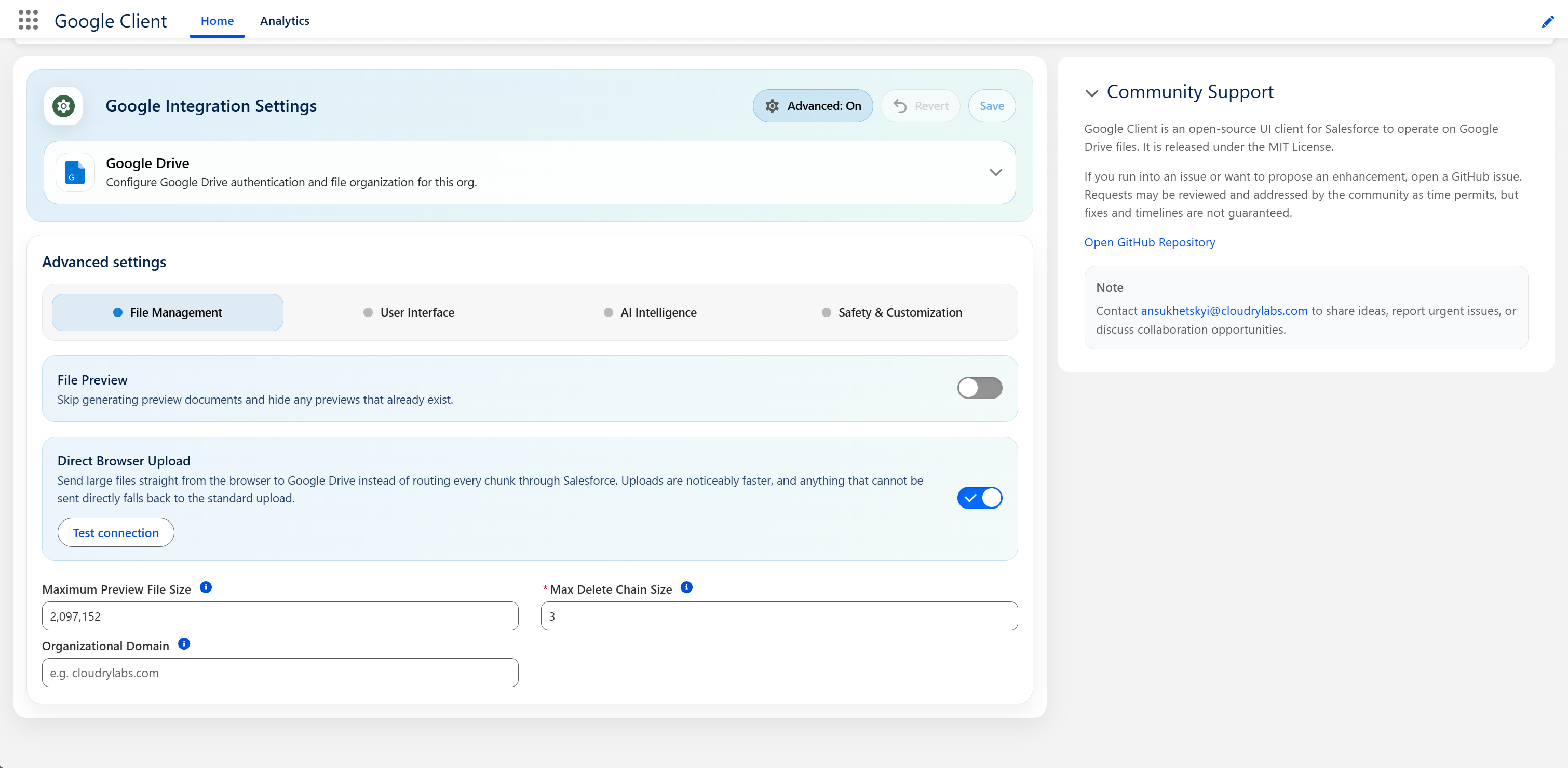Click the File Preview title
The height and width of the screenshot is (768, 1568).
pos(92,380)
